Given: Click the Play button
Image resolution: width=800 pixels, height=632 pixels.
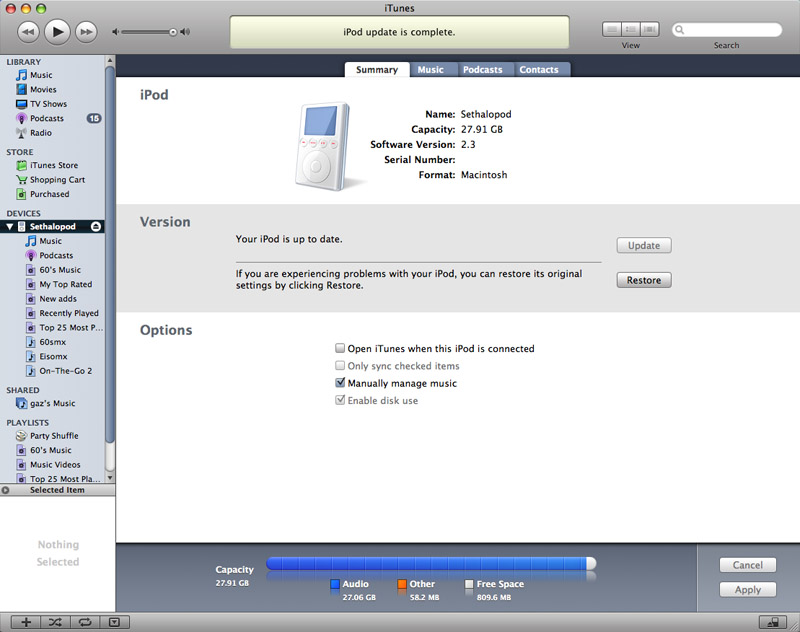Looking at the screenshot, I should pos(57,32).
